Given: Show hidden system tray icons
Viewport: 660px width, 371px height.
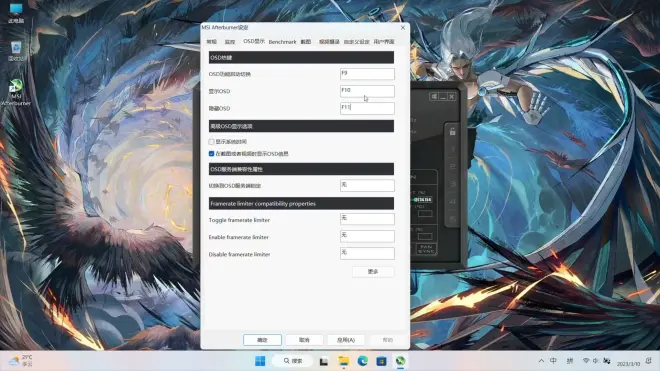Looking at the screenshot, I should tap(541, 361).
